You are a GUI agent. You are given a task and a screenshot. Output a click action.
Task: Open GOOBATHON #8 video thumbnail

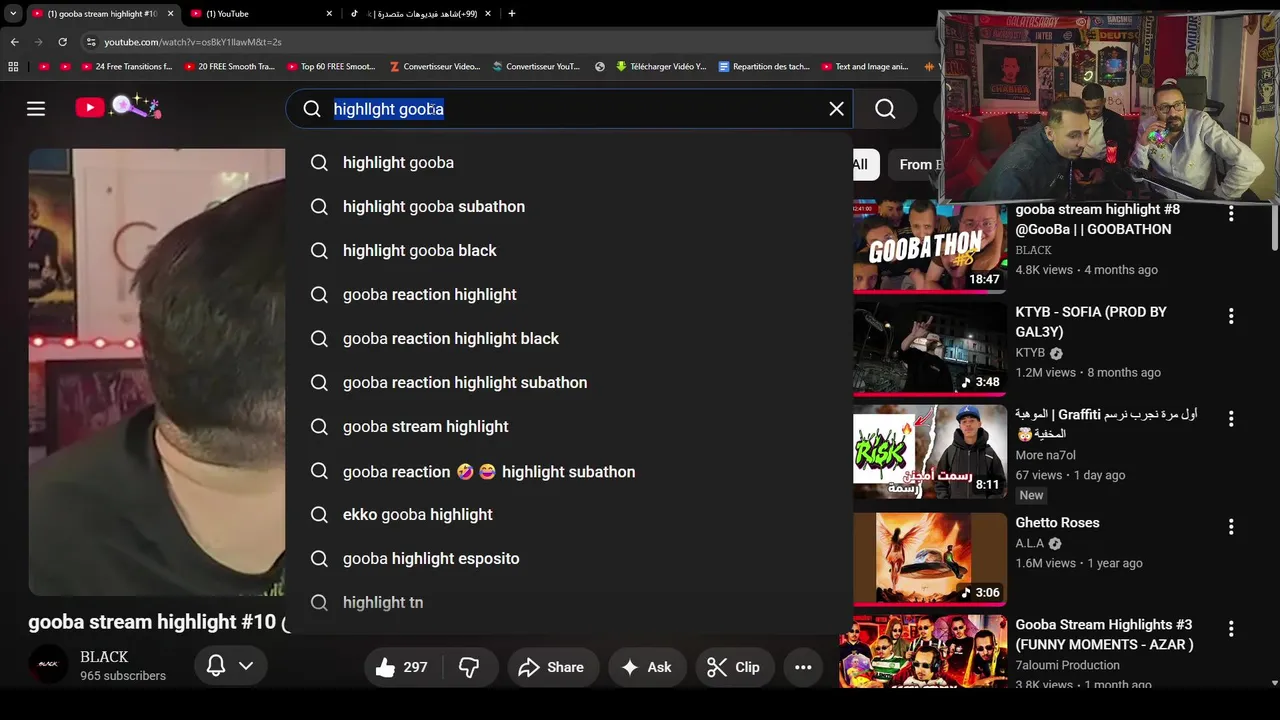[x=930, y=246]
